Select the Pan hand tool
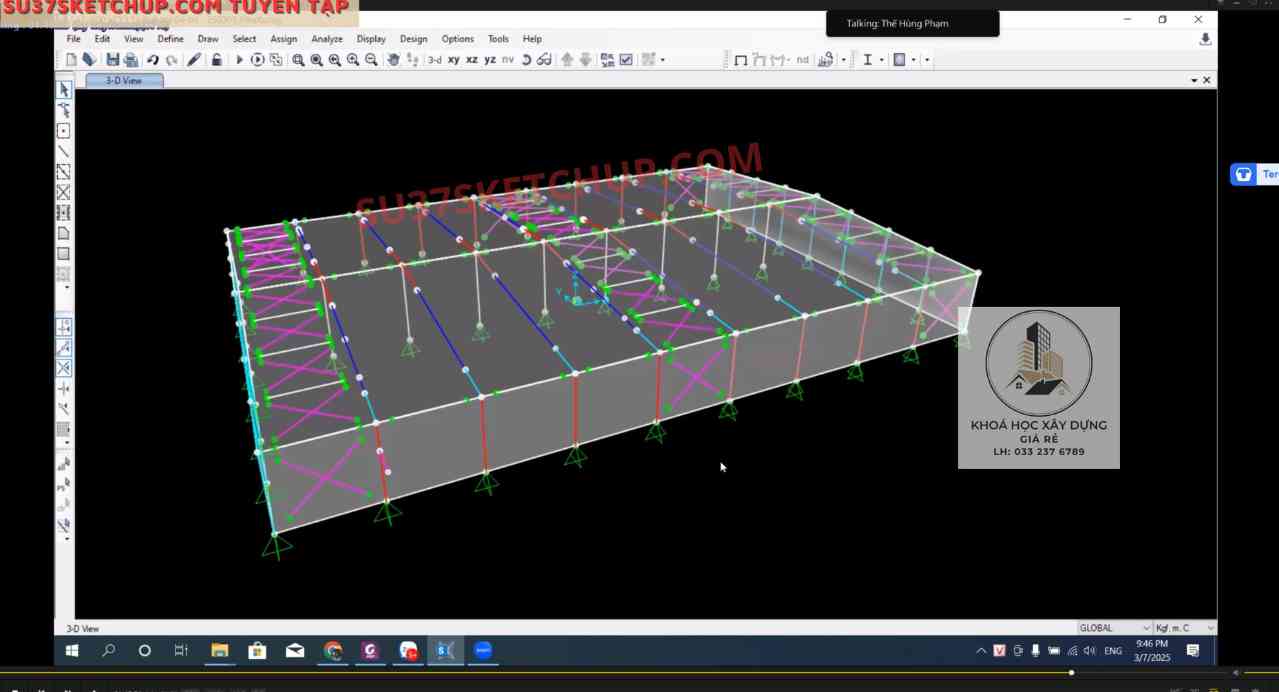Screen dimensions: 1279x692 [x=393, y=60]
